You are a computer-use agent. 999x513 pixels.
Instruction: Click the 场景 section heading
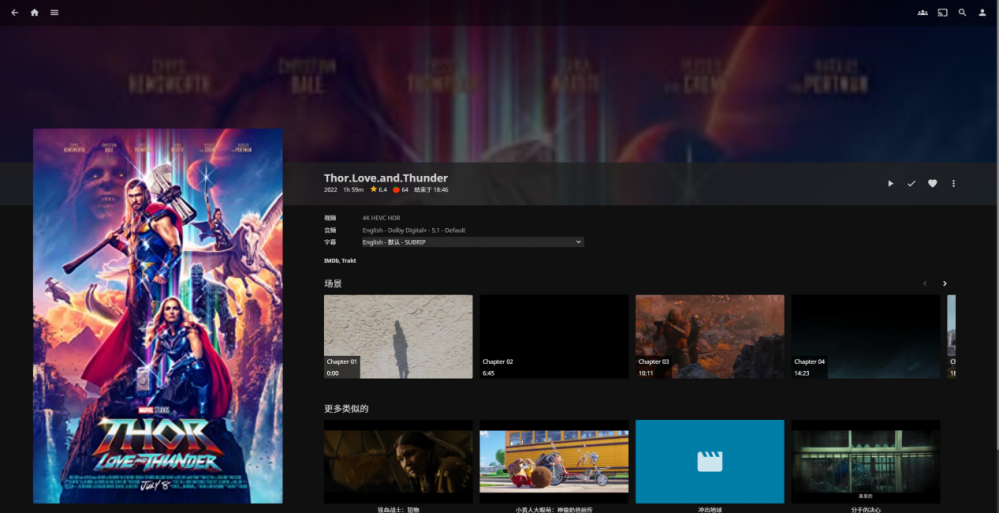(333, 284)
